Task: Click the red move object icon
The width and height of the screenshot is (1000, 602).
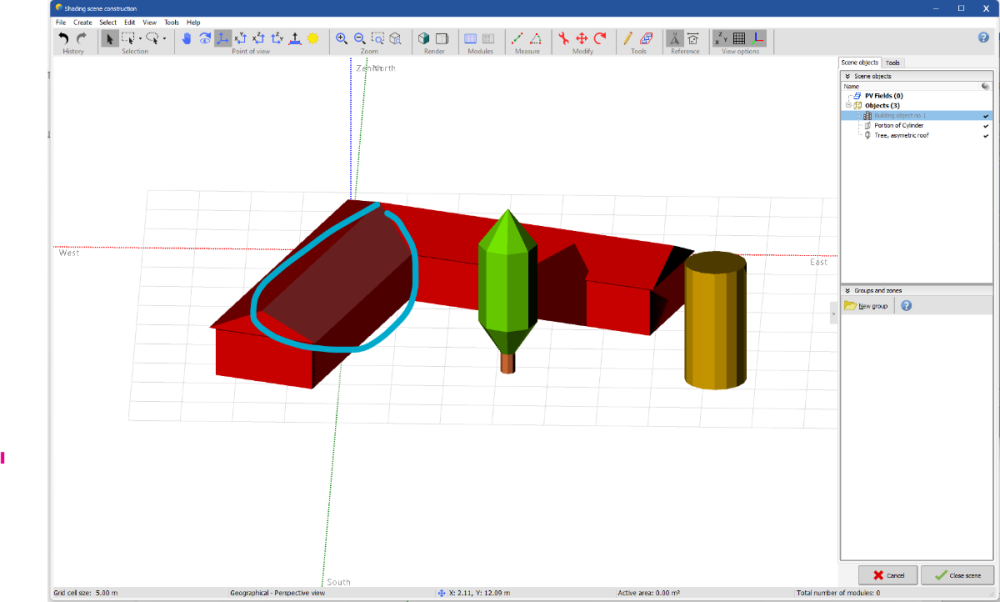Action: click(582, 38)
